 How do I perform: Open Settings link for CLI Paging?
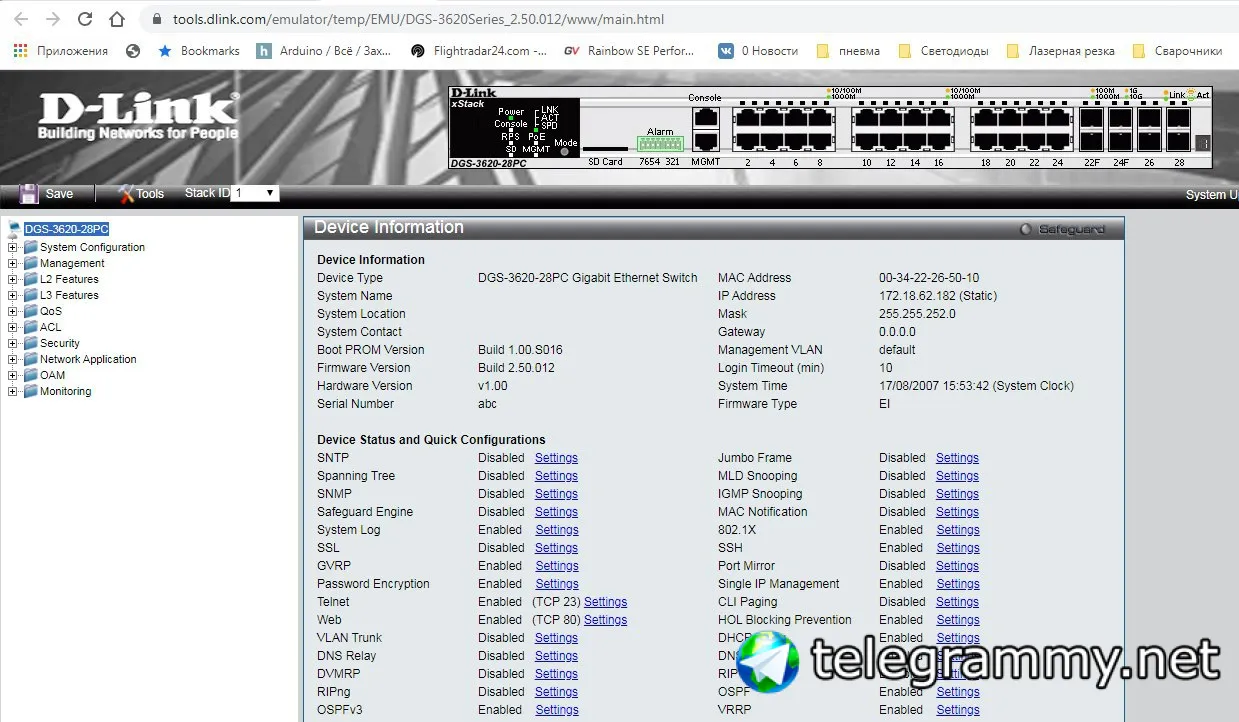tap(957, 602)
